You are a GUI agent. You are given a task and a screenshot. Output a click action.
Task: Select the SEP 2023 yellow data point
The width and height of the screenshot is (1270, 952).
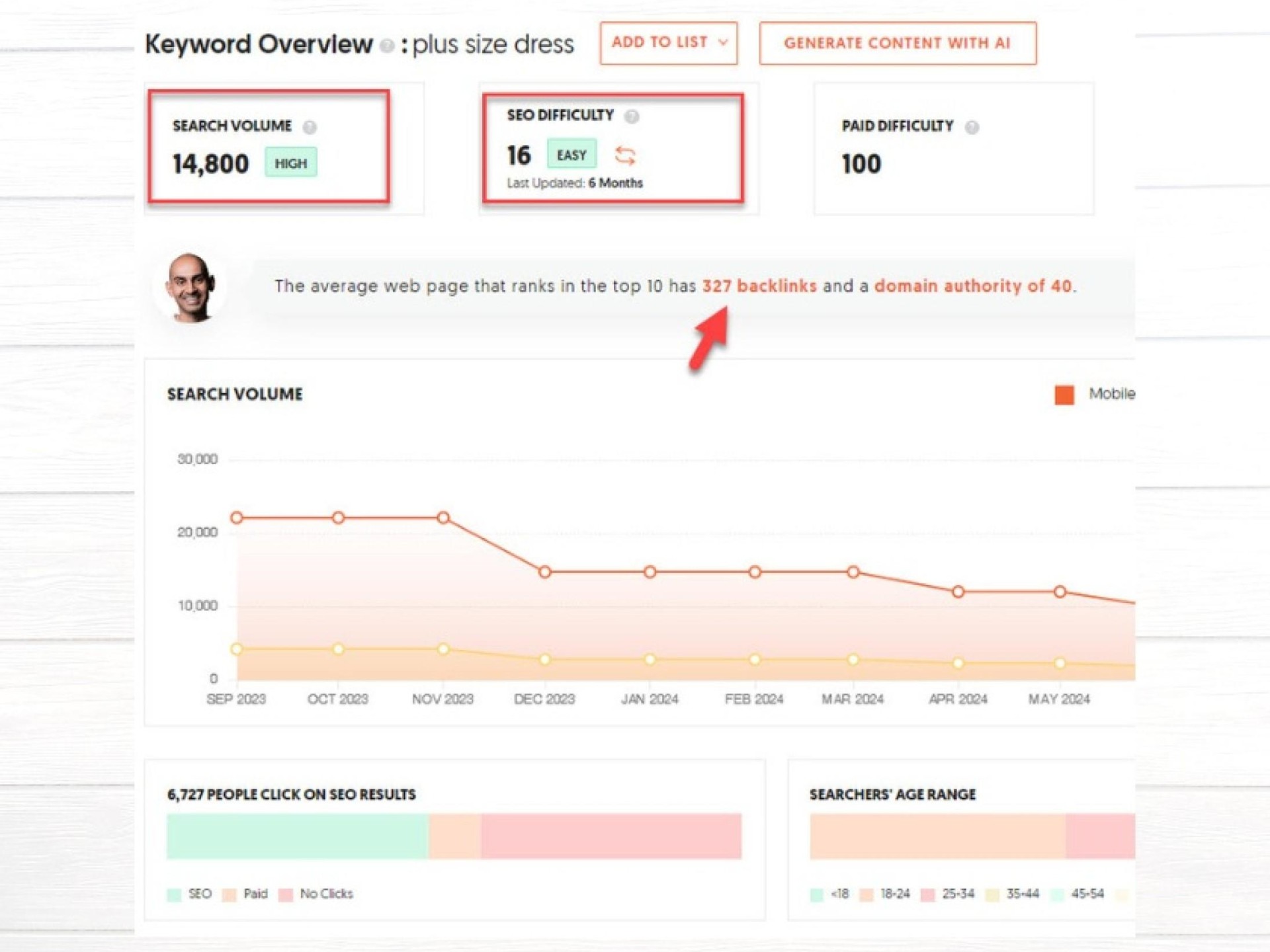pos(237,649)
